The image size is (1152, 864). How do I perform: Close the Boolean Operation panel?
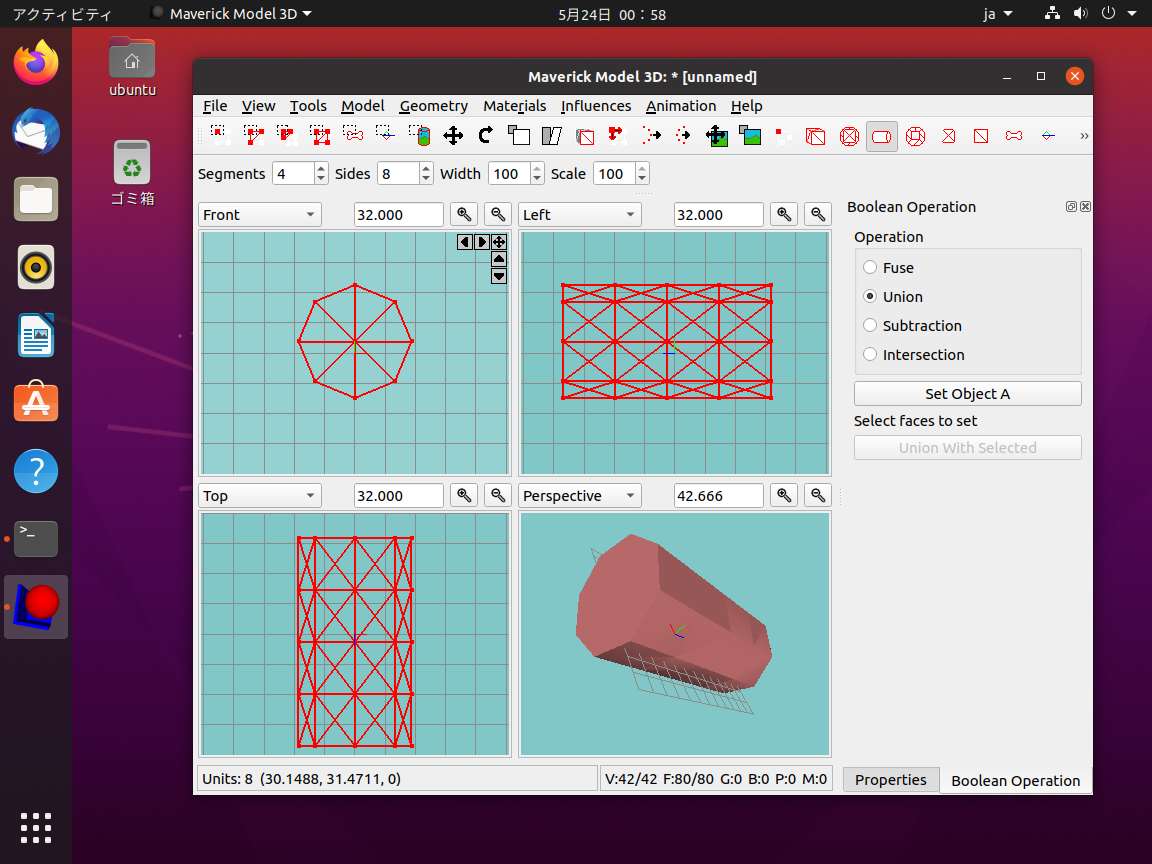pos(1085,207)
